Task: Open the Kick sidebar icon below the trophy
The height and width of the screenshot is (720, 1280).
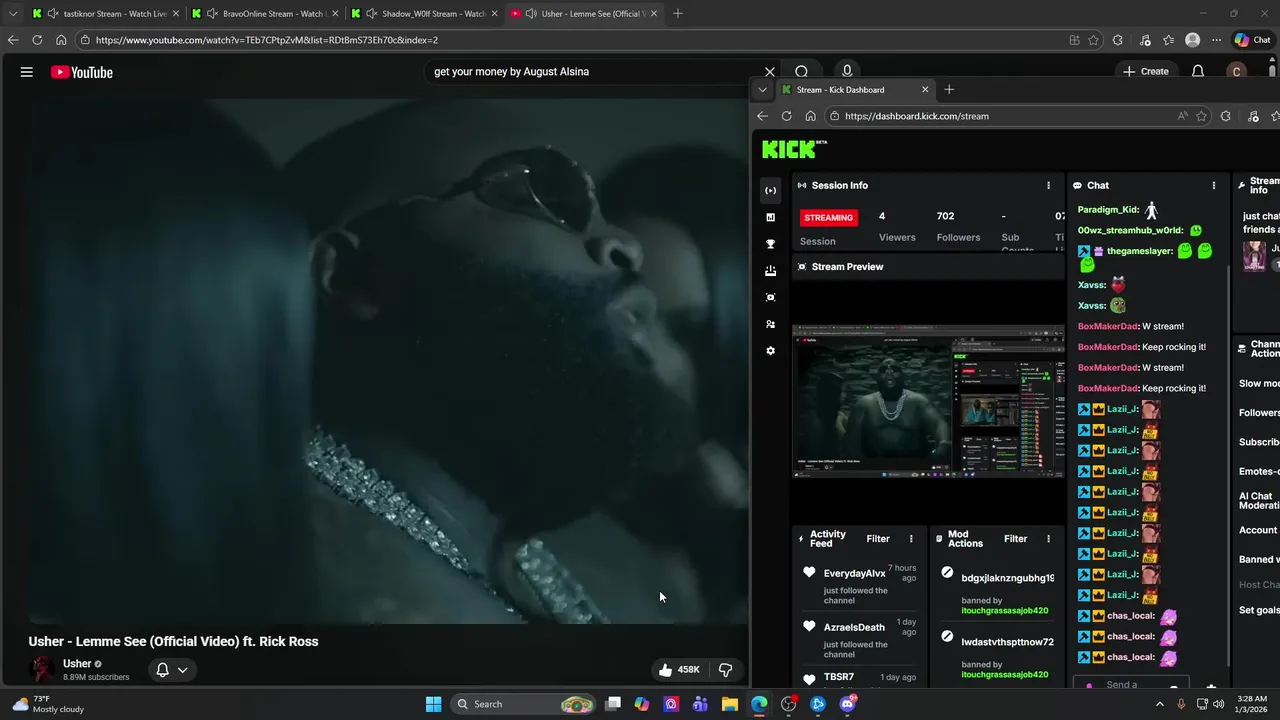Action: tap(770, 271)
